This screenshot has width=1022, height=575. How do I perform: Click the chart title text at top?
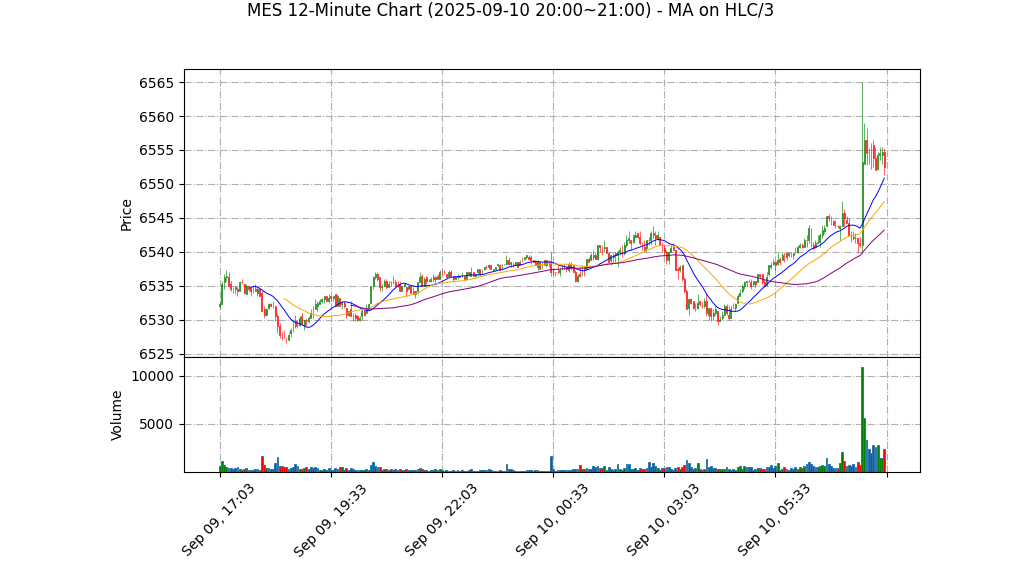pyautogui.click(x=510, y=10)
